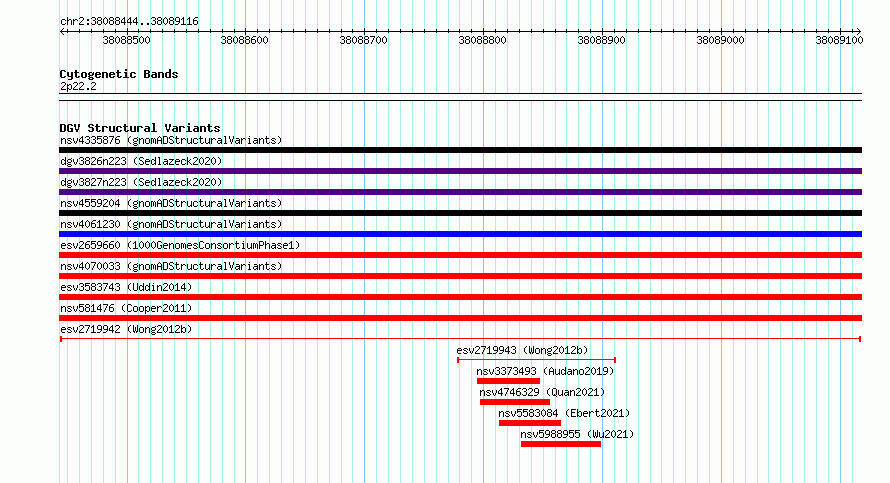
Task: Click red bar under nsv581476 label
Action: click(460, 318)
